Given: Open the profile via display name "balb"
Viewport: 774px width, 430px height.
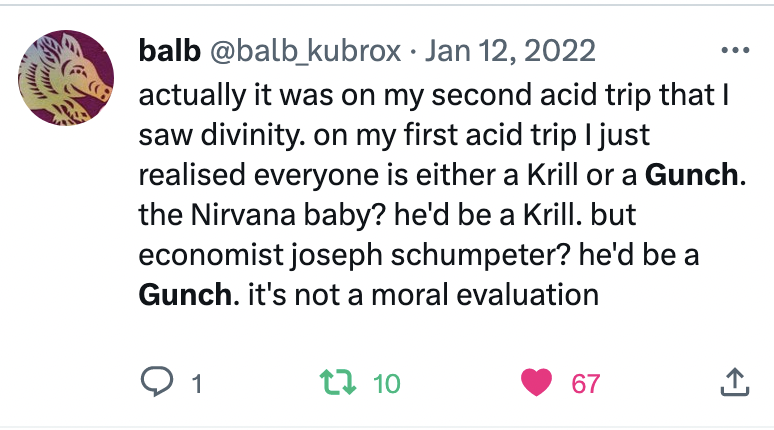Looking at the screenshot, I should [x=166, y=50].
